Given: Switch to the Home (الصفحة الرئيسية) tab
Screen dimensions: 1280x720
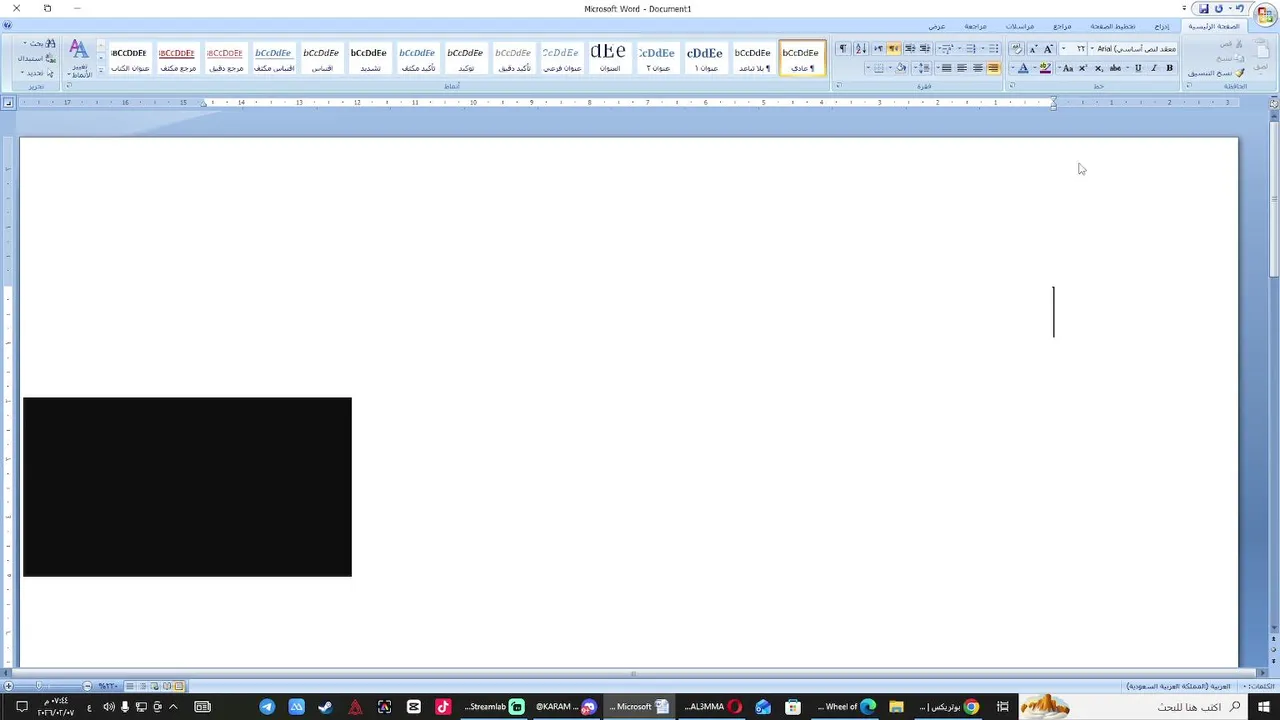Looking at the screenshot, I should [x=1214, y=27].
